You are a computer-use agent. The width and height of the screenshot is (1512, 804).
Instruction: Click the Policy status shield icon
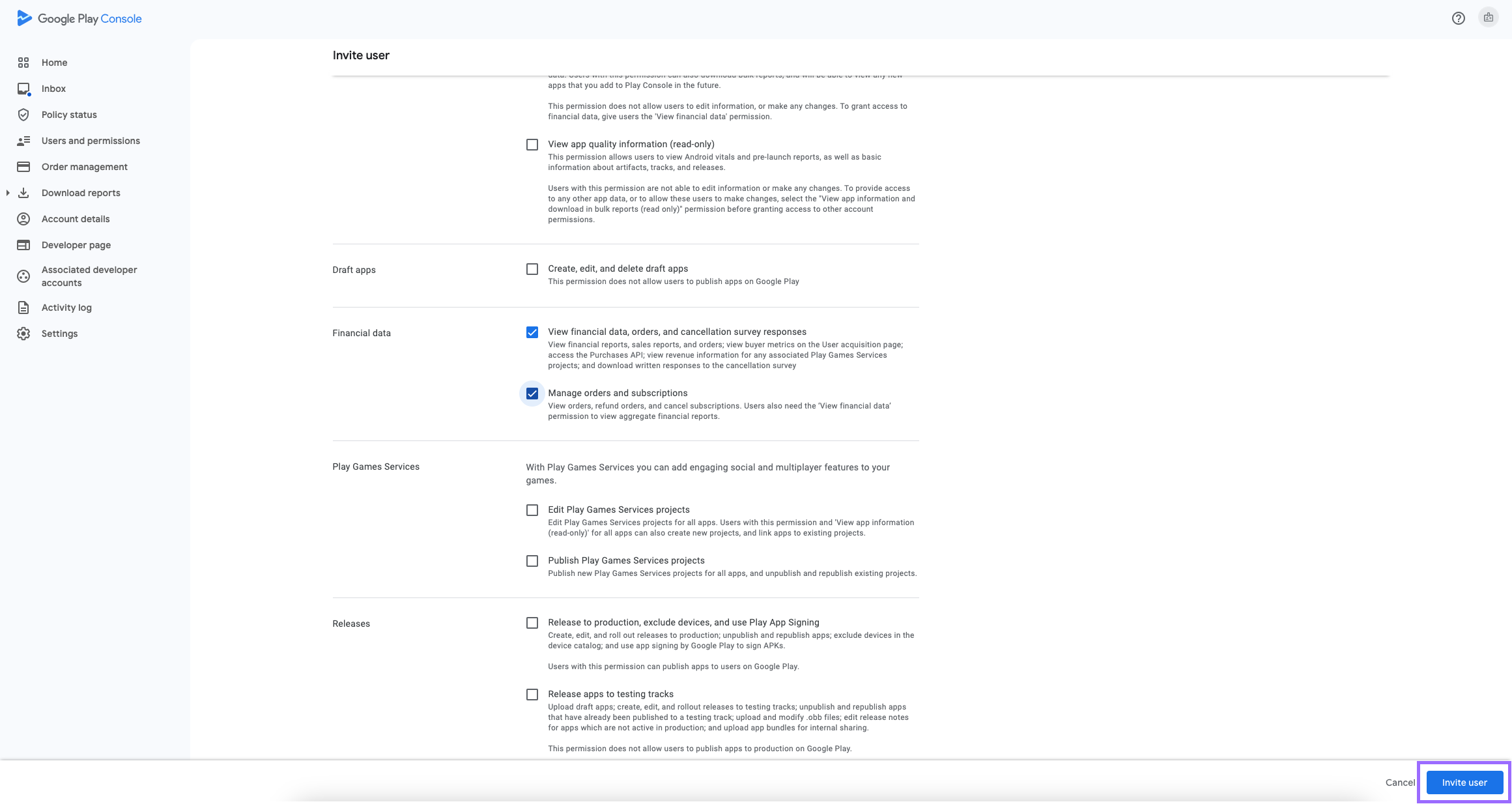pos(23,115)
